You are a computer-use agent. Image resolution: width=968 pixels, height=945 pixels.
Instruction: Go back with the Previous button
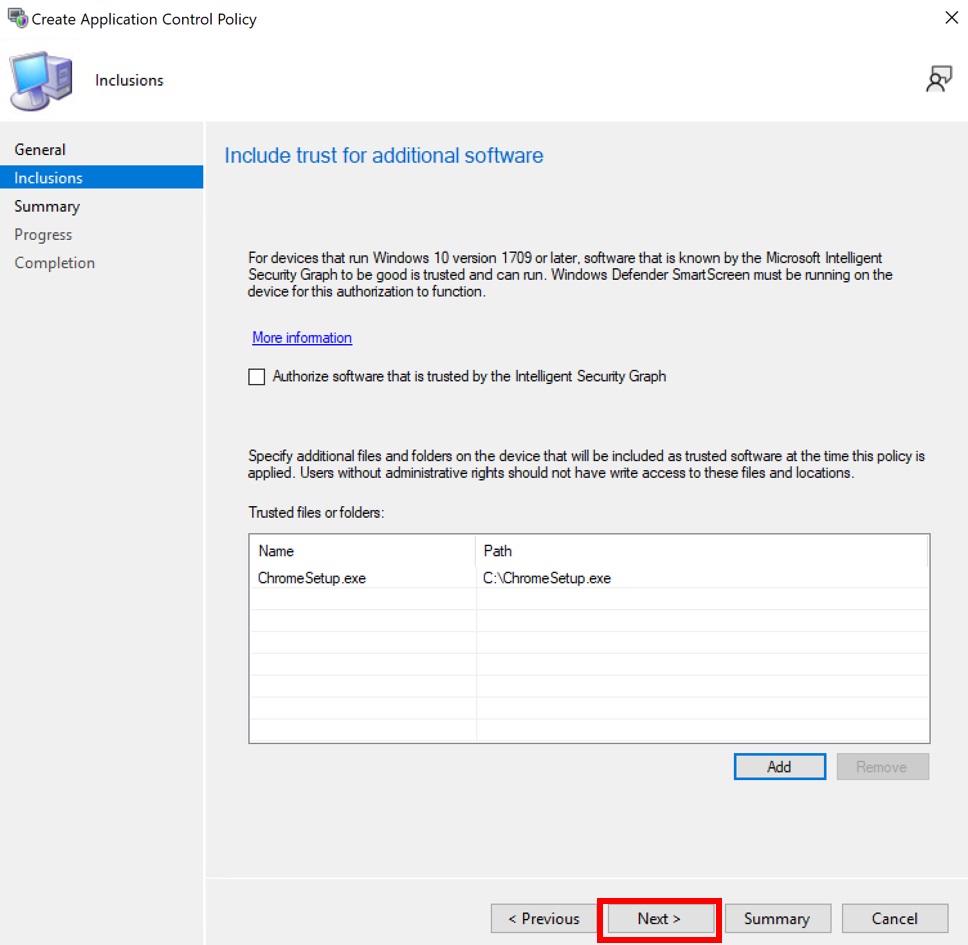543,919
